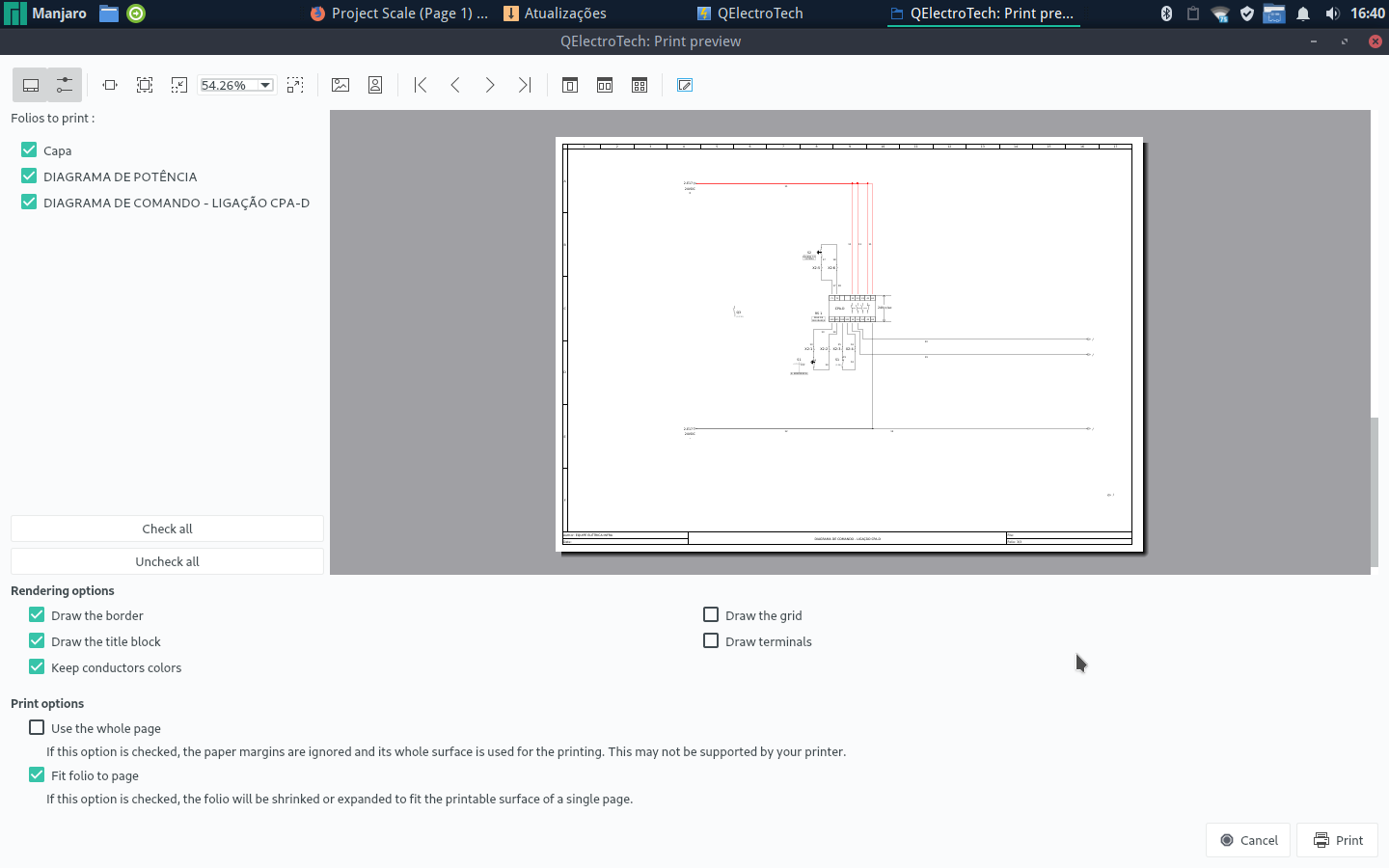Viewport: 1389px width, 868px height.
Task: Show overview of all pages
Action: click(x=640, y=85)
